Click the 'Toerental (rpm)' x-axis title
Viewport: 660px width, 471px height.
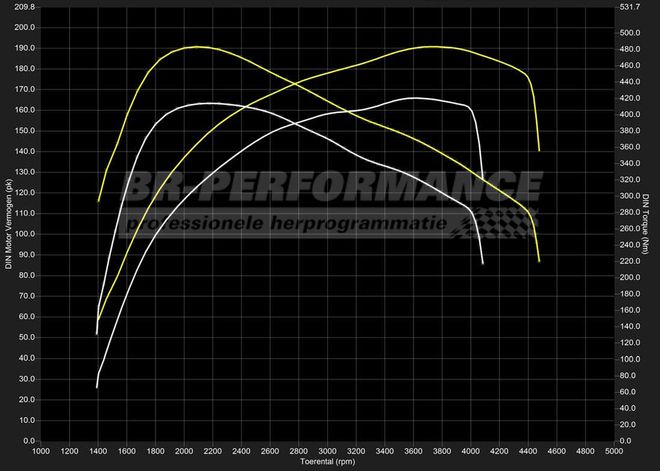click(x=327, y=463)
